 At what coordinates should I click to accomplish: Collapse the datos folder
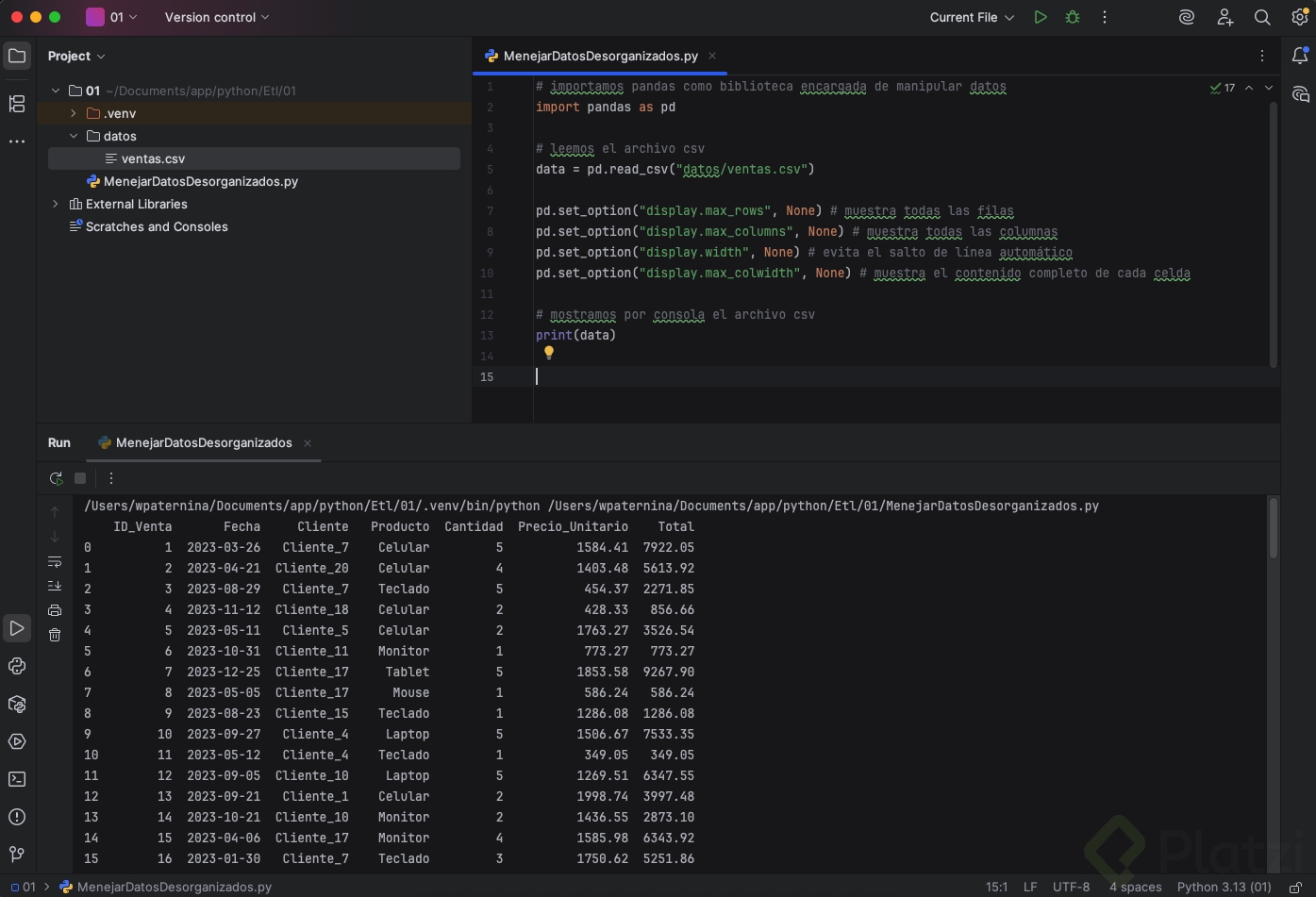(x=74, y=136)
